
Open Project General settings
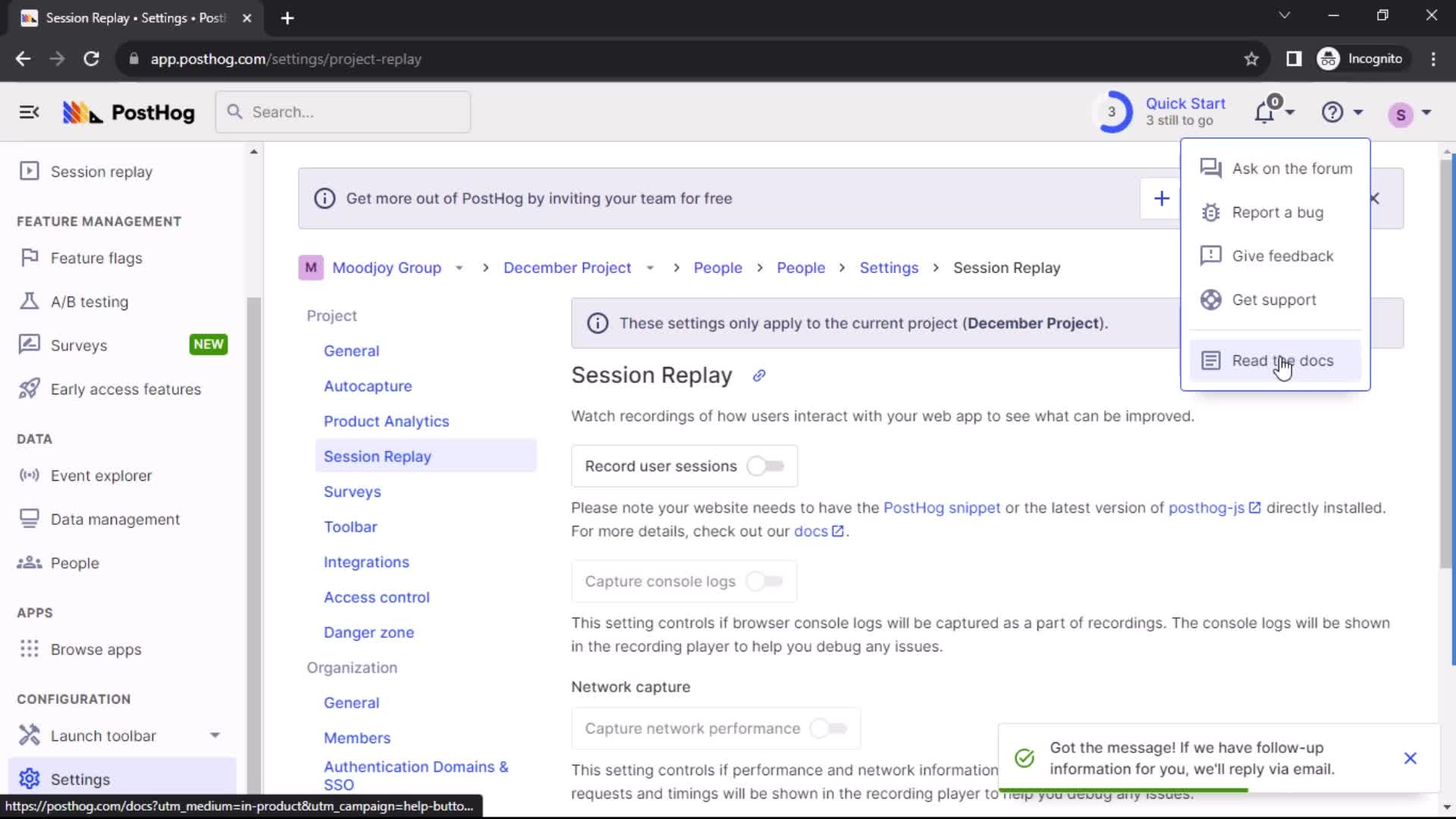[x=351, y=351]
